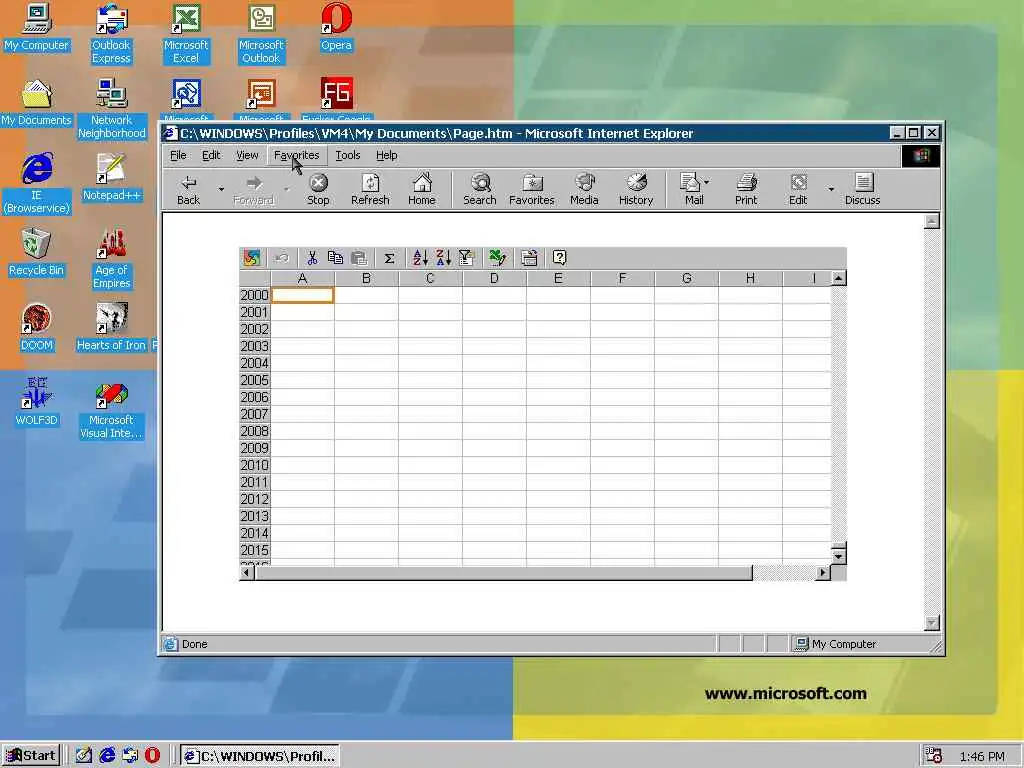Expand the Back button history dropdown arrow
1024x768 pixels.
(221, 189)
